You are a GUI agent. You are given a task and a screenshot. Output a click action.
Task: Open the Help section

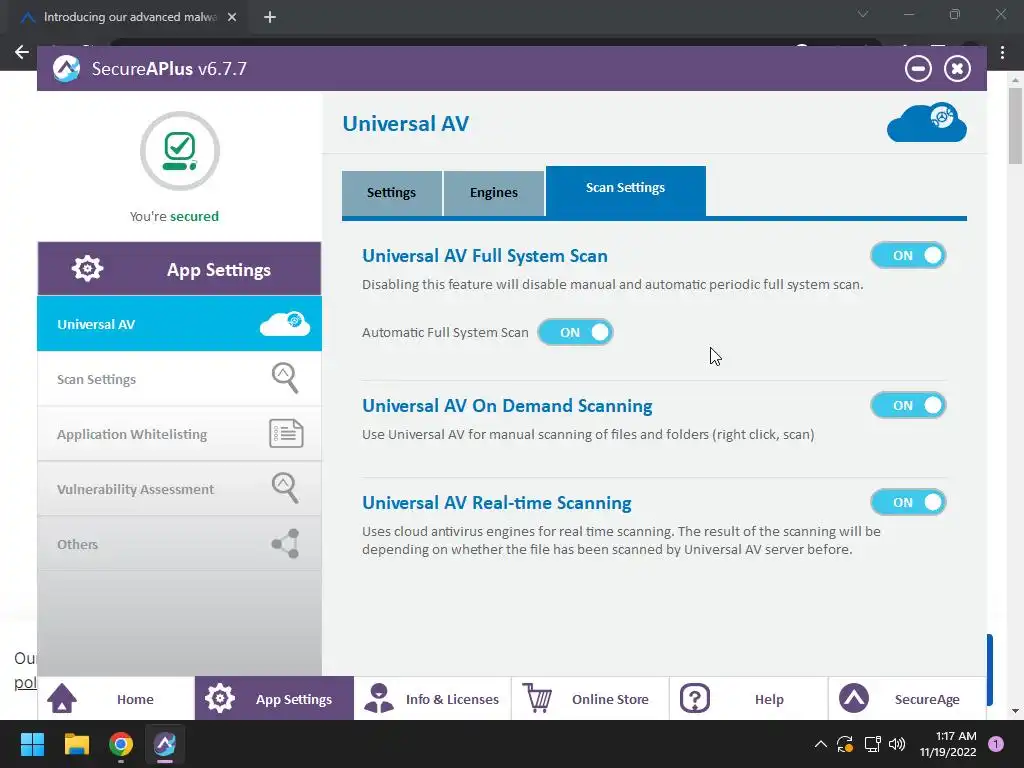pos(748,698)
